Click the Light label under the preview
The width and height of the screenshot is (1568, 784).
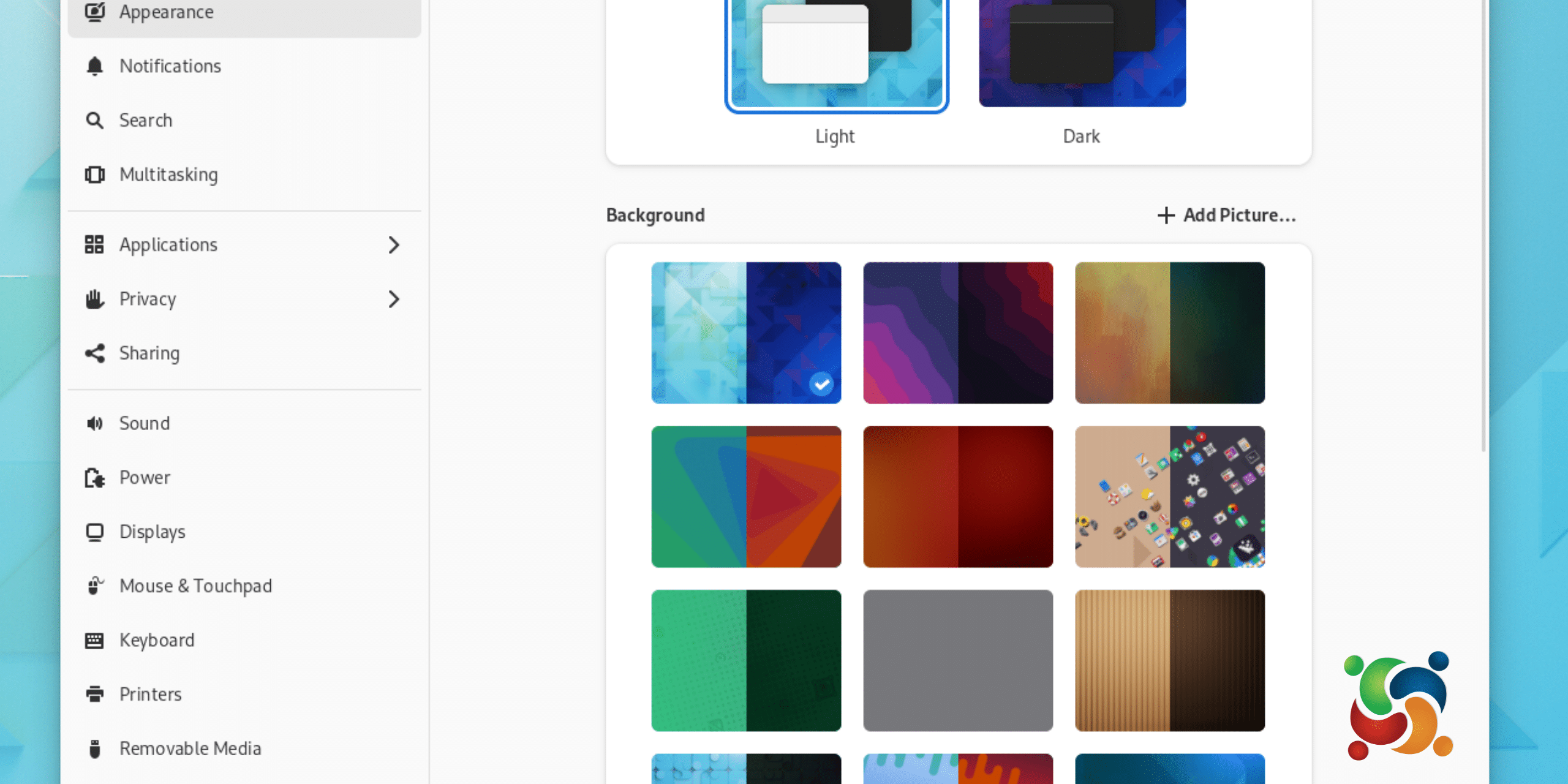click(x=835, y=136)
